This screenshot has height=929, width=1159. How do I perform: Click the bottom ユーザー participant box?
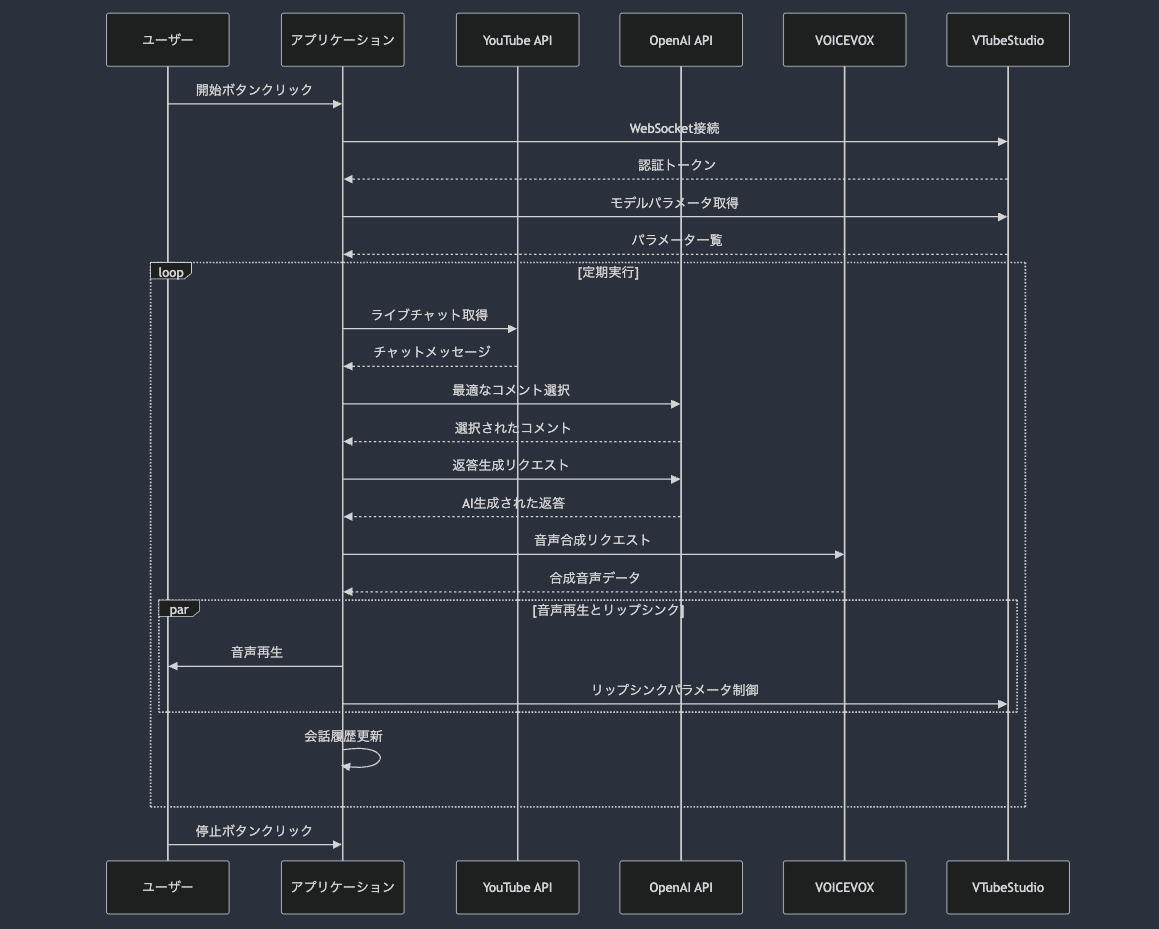167,887
